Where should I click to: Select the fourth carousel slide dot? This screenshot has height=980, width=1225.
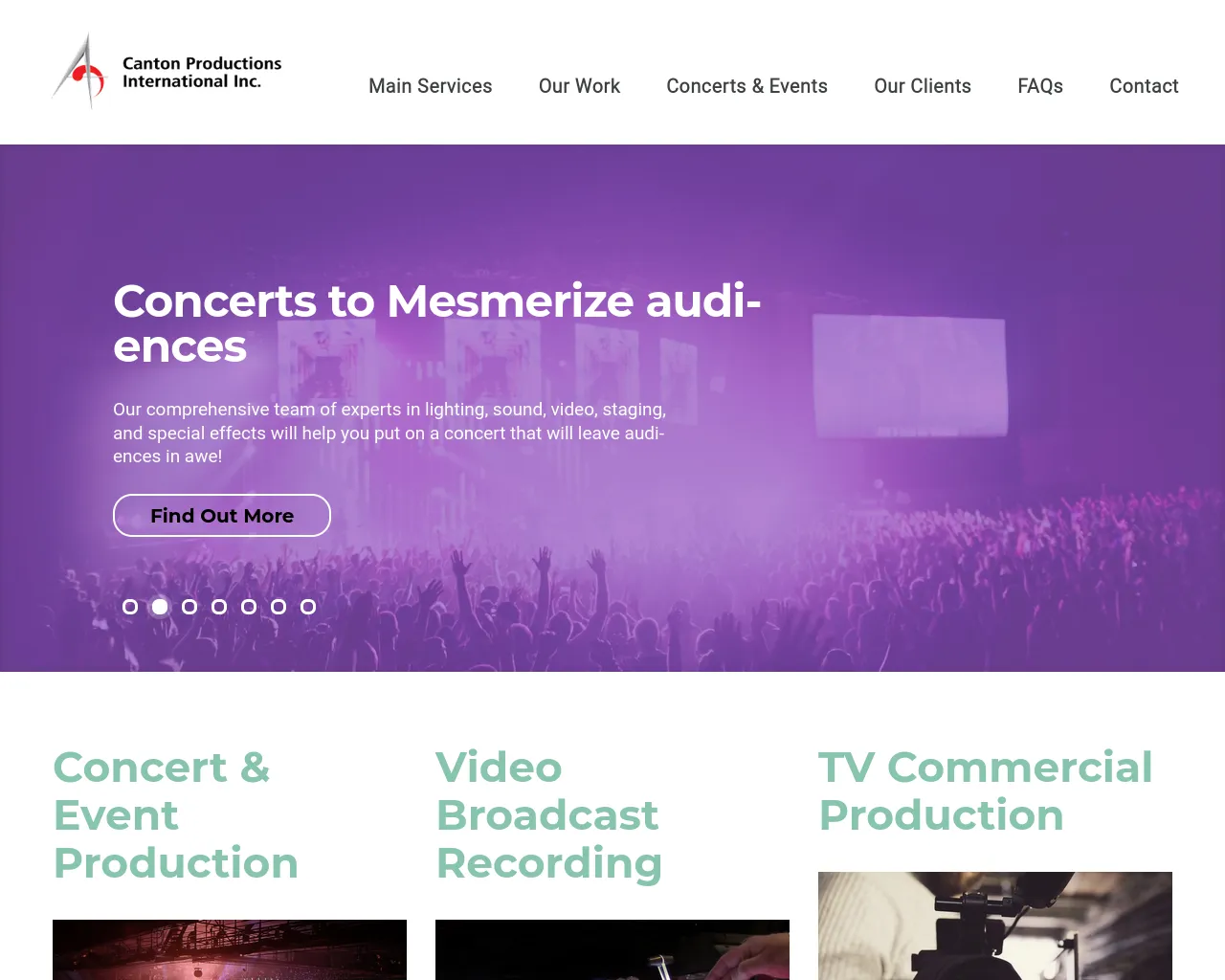click(219, 607)
